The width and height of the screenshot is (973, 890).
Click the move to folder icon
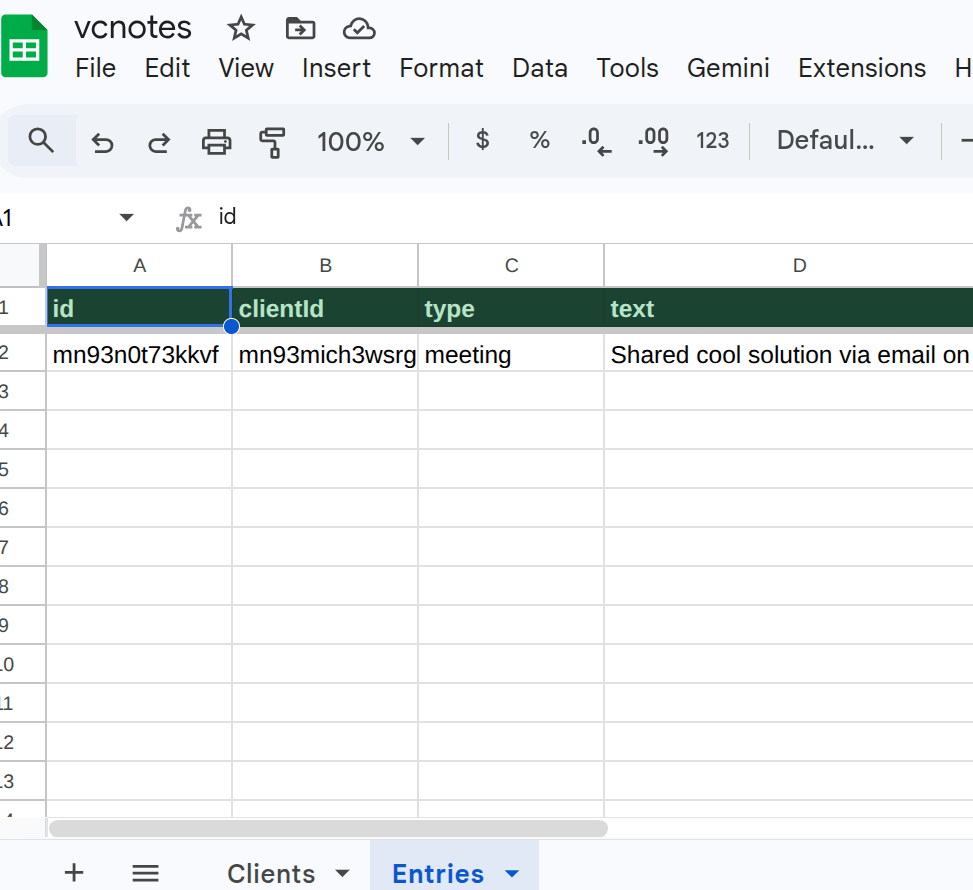click(300, 29)
